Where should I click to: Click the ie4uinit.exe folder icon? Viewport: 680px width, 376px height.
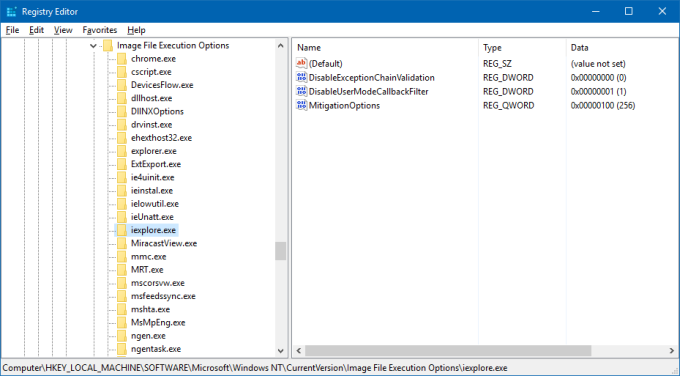coord(122,177)
